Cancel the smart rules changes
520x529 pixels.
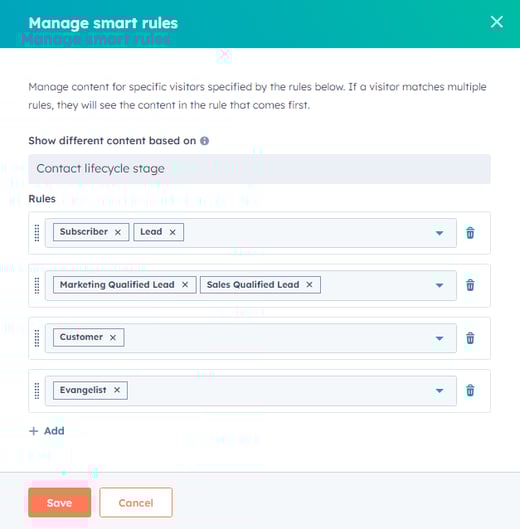coord(136,502)
